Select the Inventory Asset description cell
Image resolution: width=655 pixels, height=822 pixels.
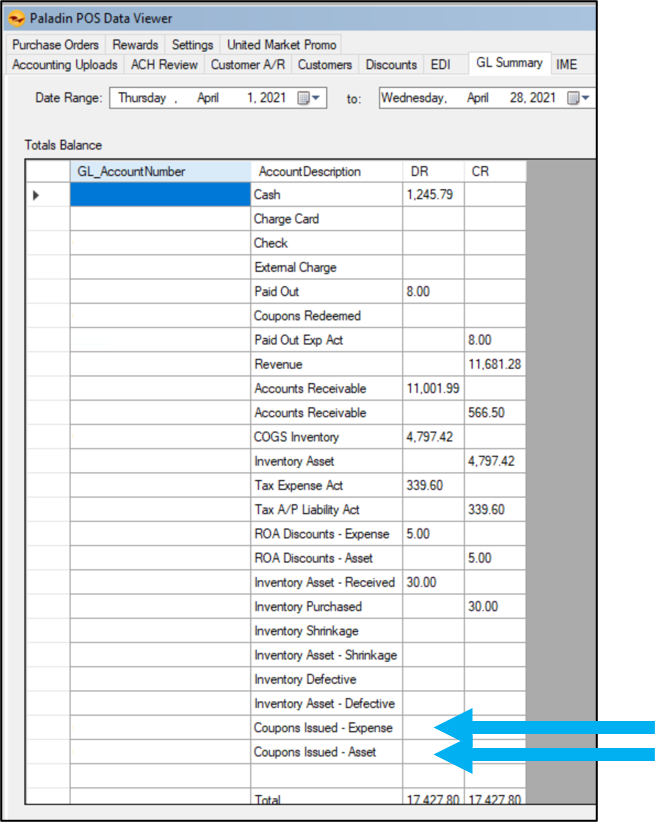click(x=327, y=461)
